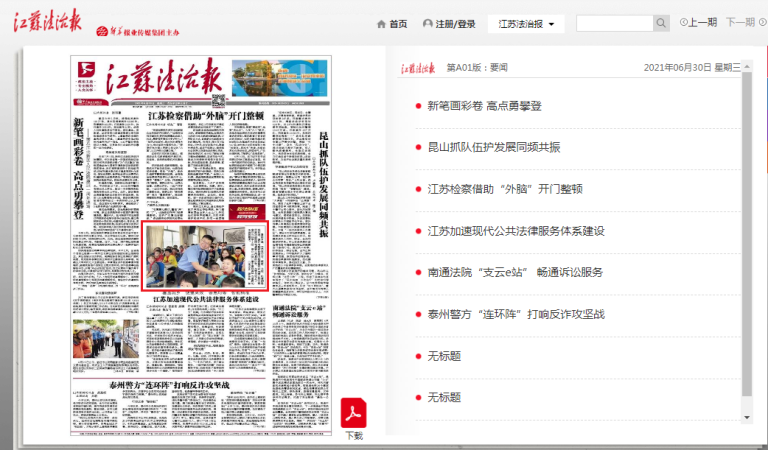Click the 江苏法治报 logo at top left
768x450 pixels.
[48, 21]
